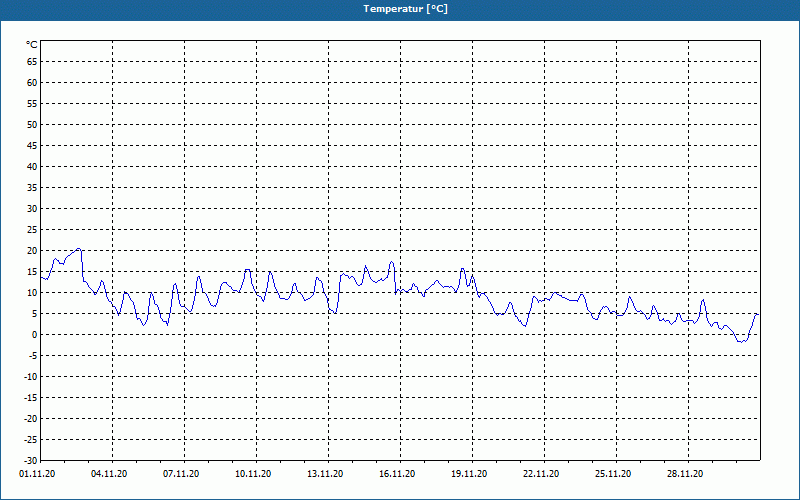
Task: Pick date label 22.11.20
Action: coord(541,474)
